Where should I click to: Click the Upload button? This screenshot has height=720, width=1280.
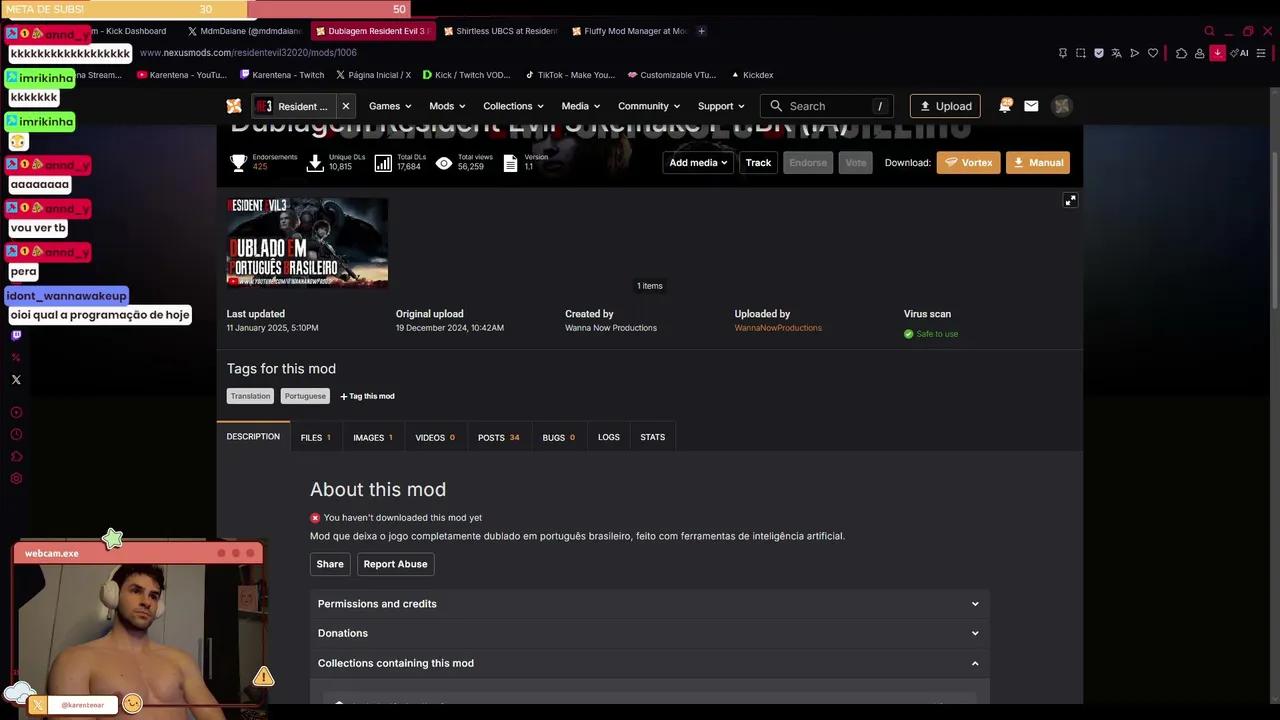click(x=945, y=106)
